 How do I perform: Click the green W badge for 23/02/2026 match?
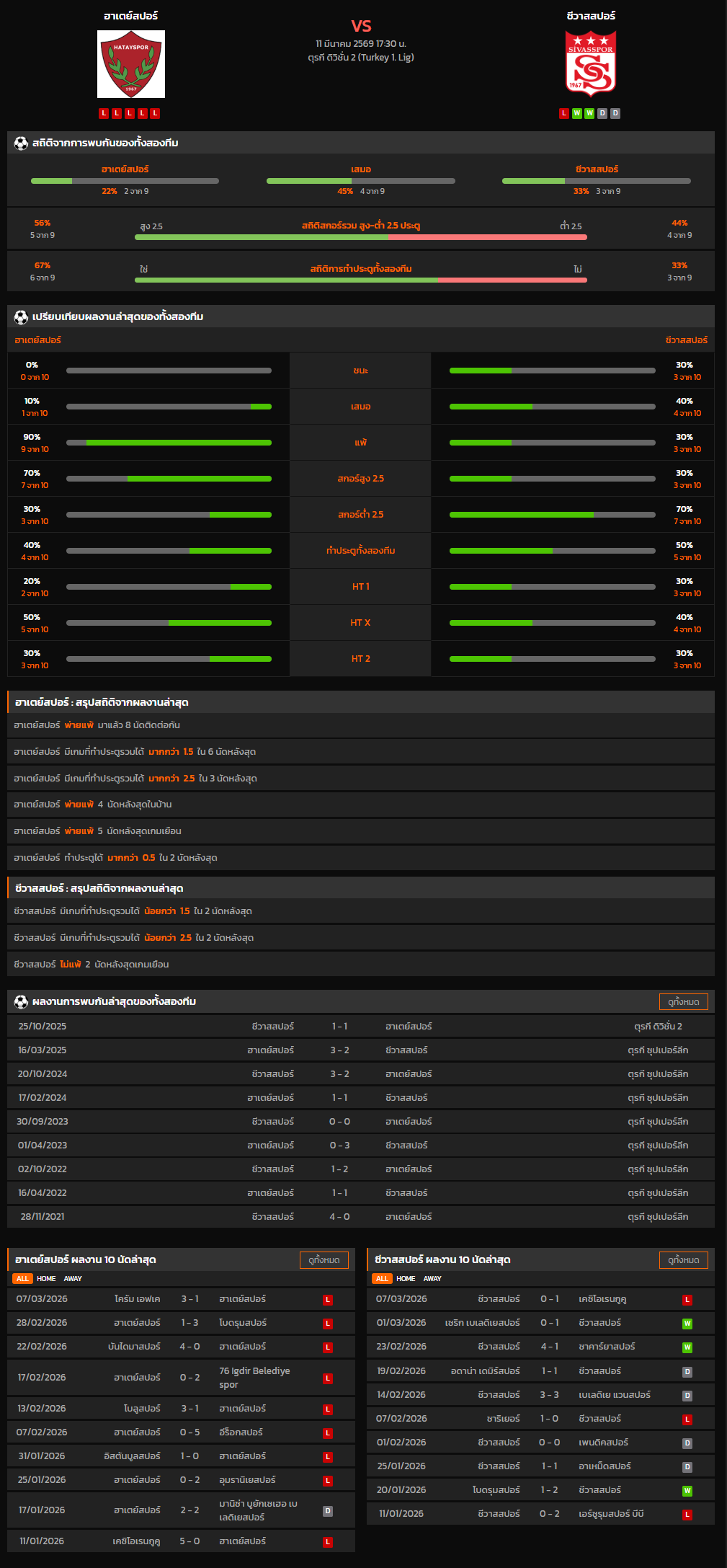[x=687, y=1347]
